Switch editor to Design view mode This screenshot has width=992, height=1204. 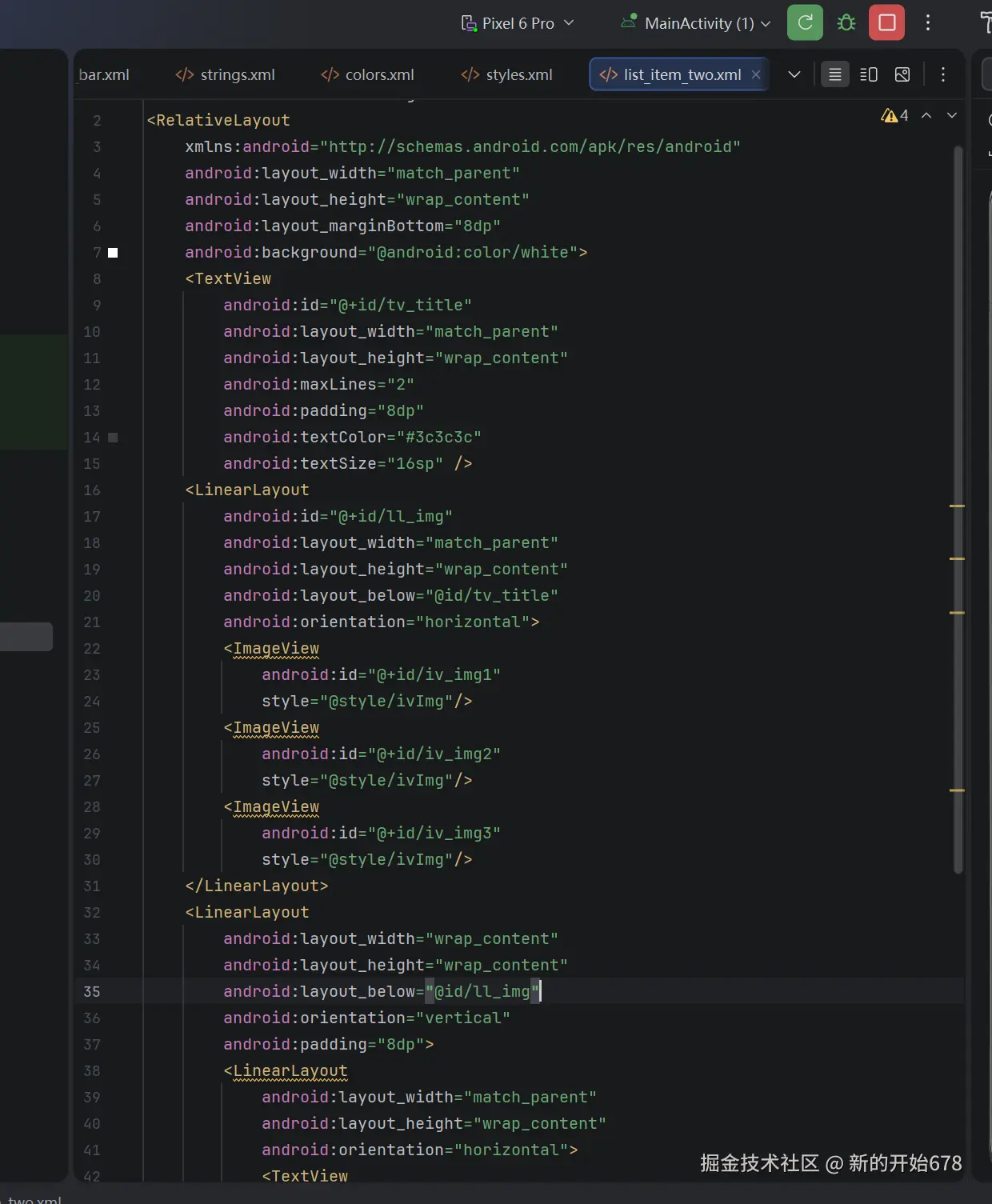tap(902, 74)
